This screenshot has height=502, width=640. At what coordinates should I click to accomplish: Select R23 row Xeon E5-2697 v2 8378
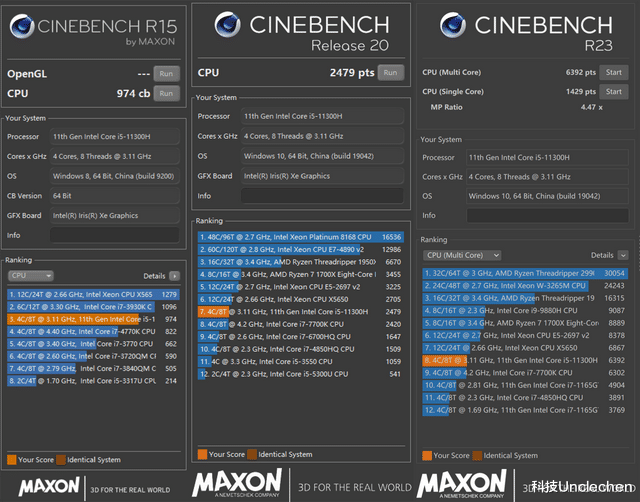[525, 335]
